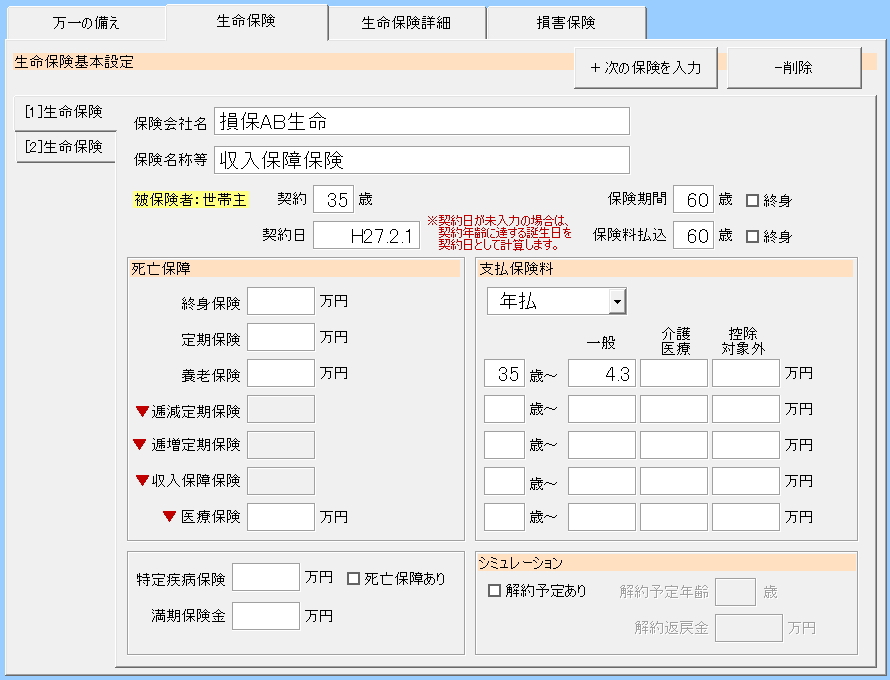Click red triangle beside 逓増定期保険
This screenshot has width=890, height=680.
(x=139, y=445)
